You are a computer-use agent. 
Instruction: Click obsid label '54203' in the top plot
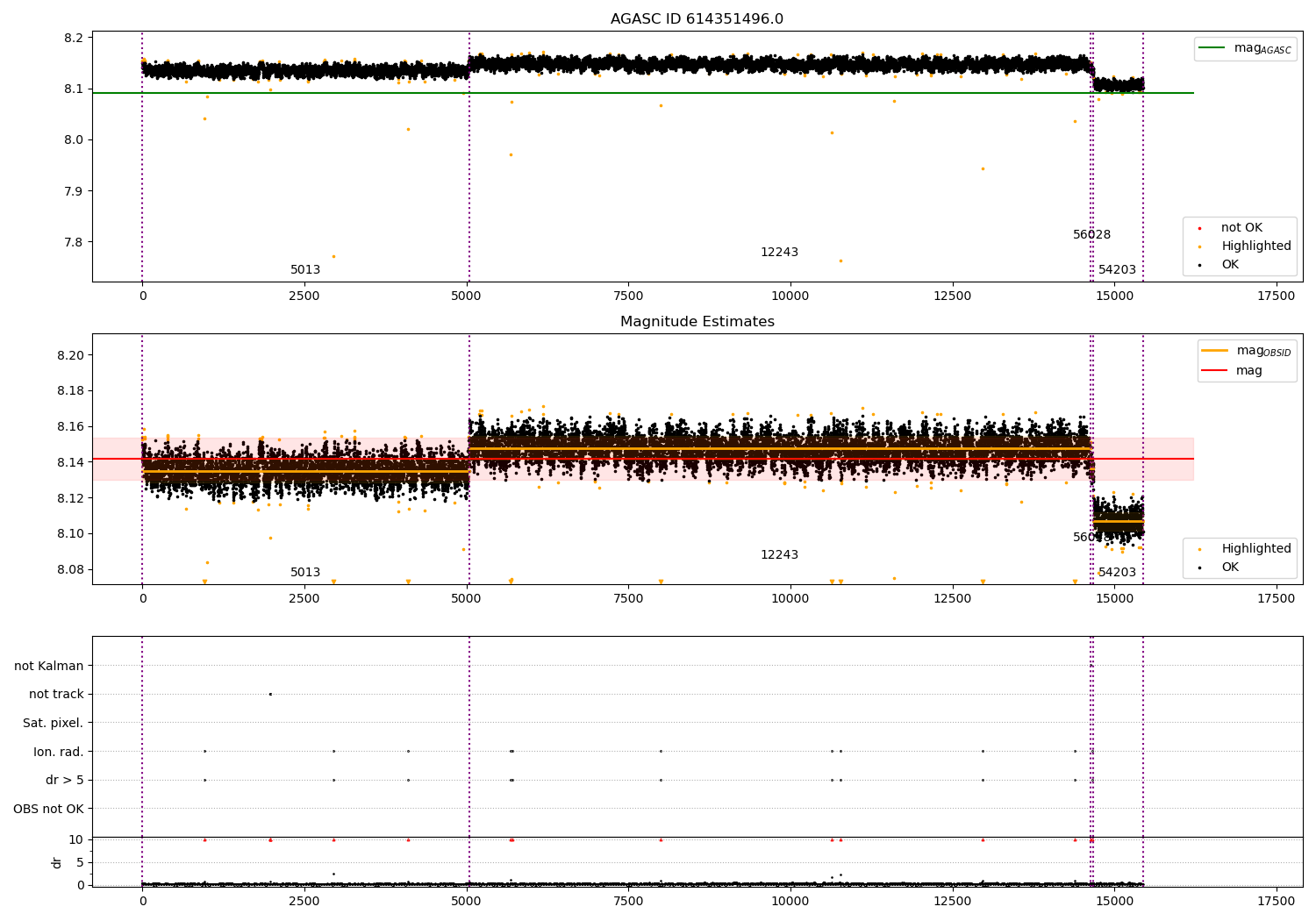click(x=1117, y=270)
